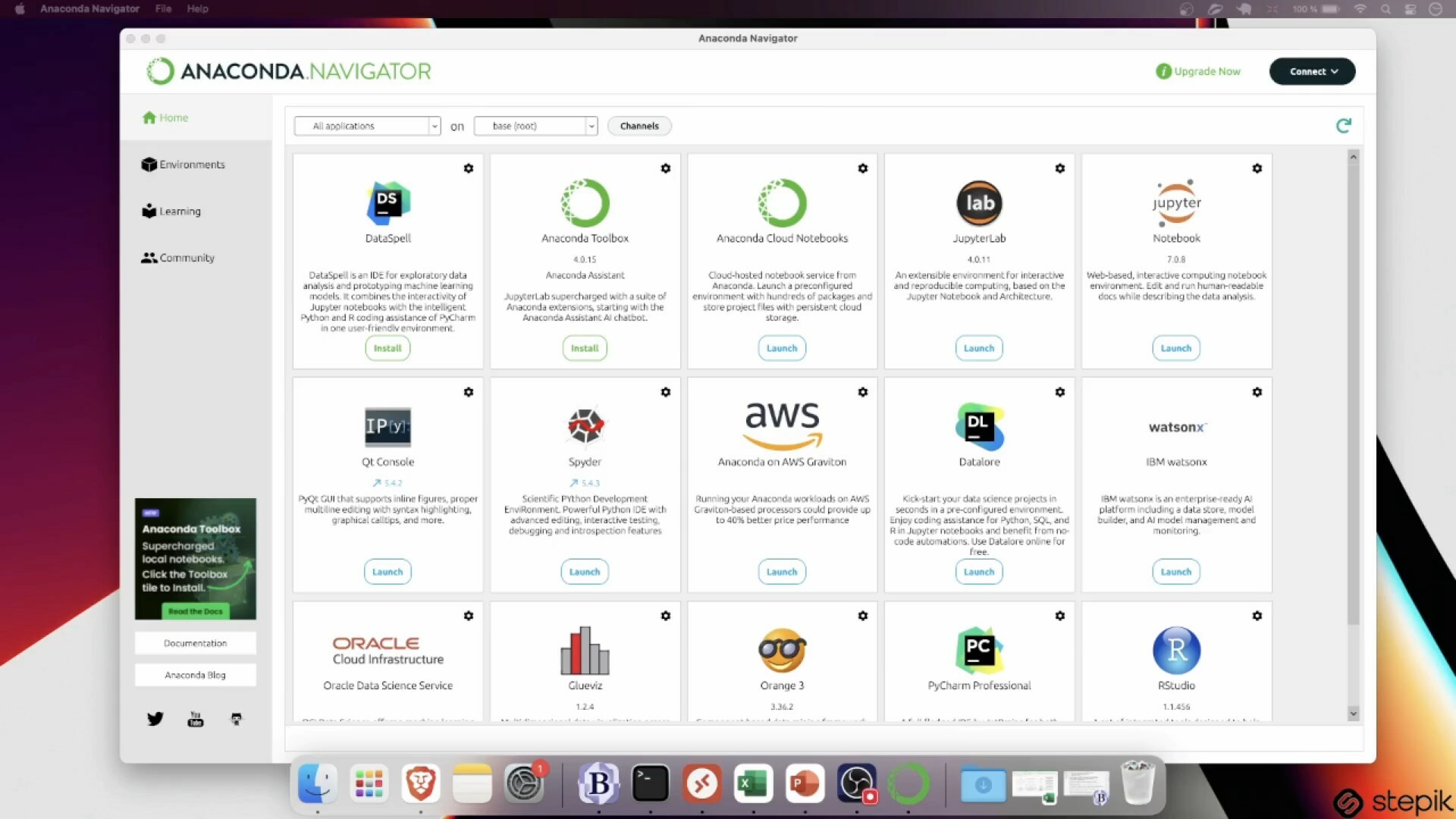1456x819 pixels.
Task: Open the Documentation link
Action: click(196, 643)
